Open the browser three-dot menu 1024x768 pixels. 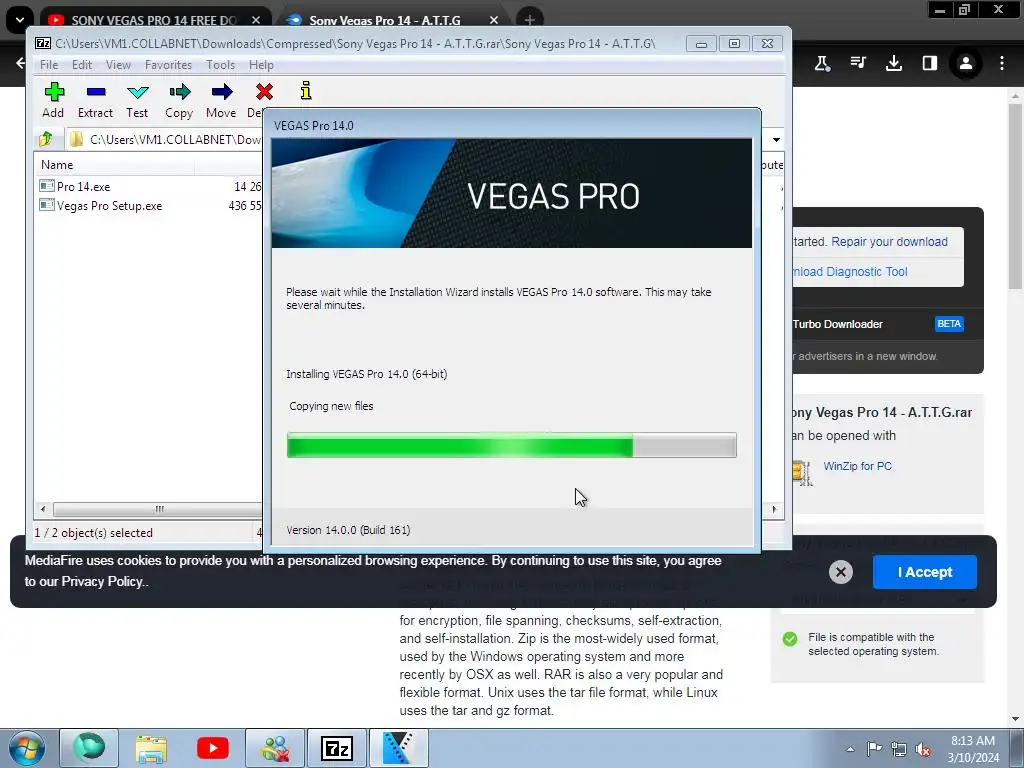coord(1002,63)
